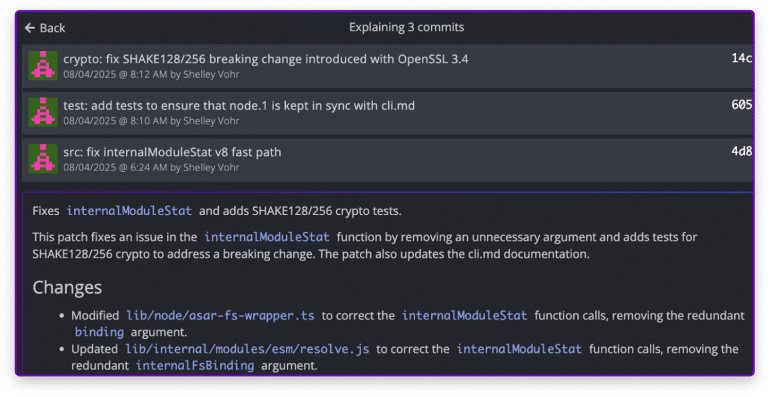The width and height of the screenshot is (770, 397).
Task: Click avatar of the node.1 sync test commit
Action: coord(43,112)
